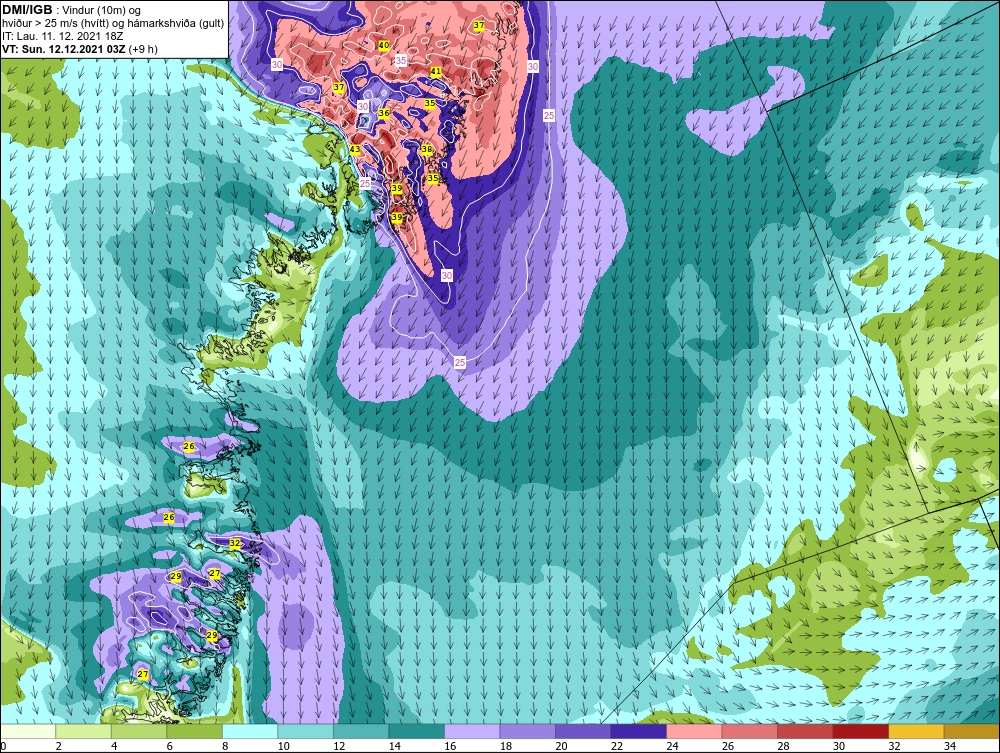The image size is (1000, 753).
Task: Click the color scale tick label 0
Action: 4,746
